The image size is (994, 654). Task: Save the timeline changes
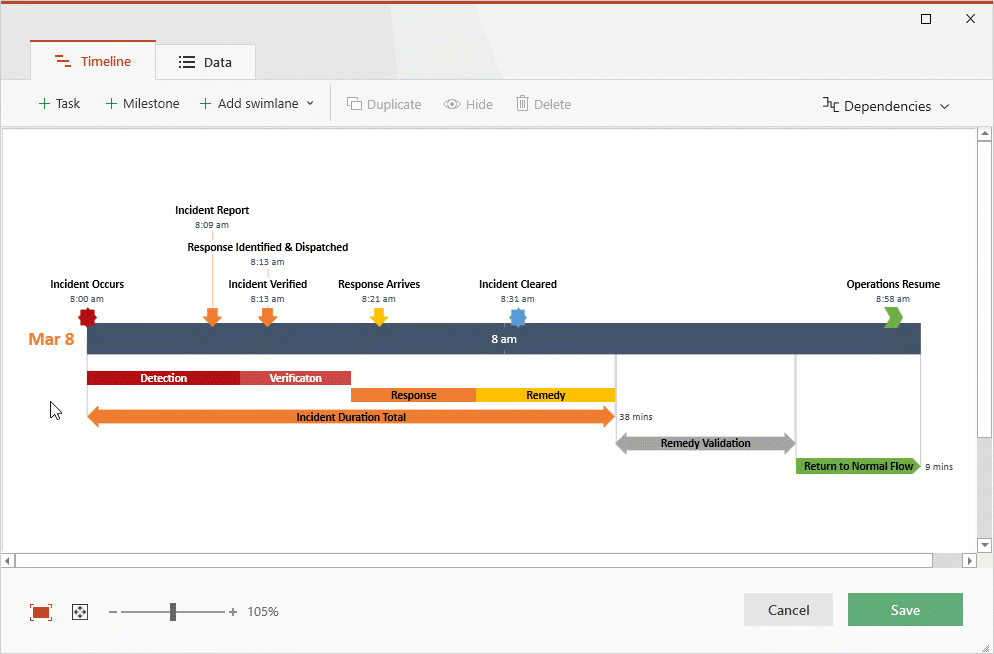coord(905,610)
